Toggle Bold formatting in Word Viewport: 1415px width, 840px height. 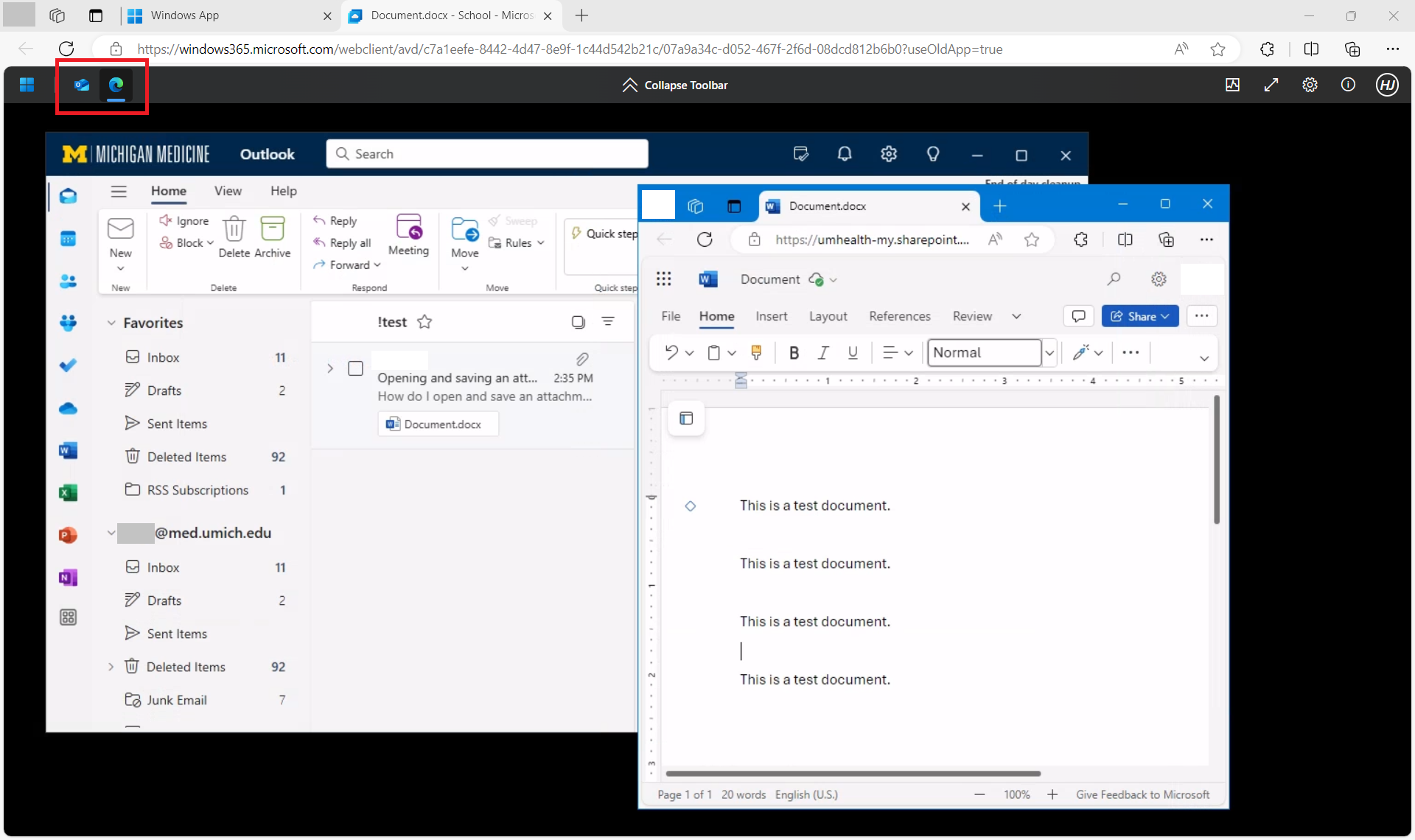click(x=794, y=352)
